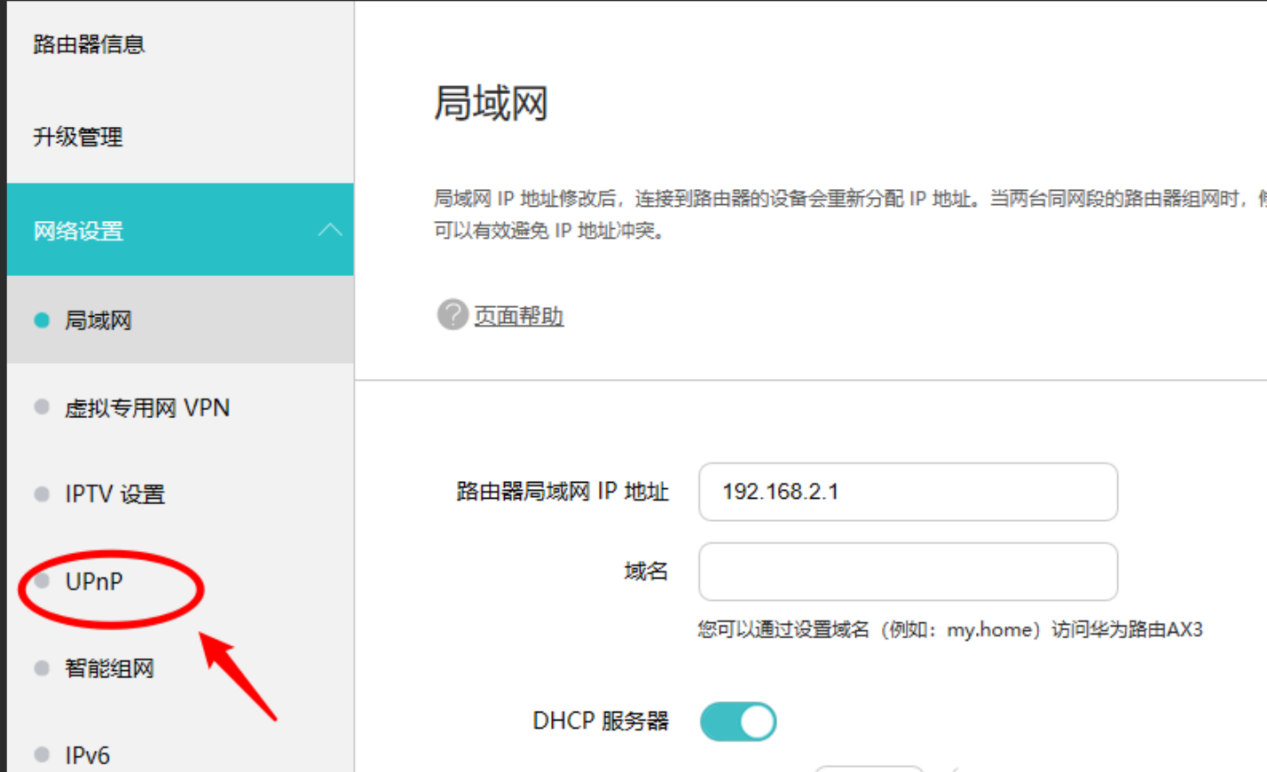Click the 路由器局域网 IP 地址 label

563,492
